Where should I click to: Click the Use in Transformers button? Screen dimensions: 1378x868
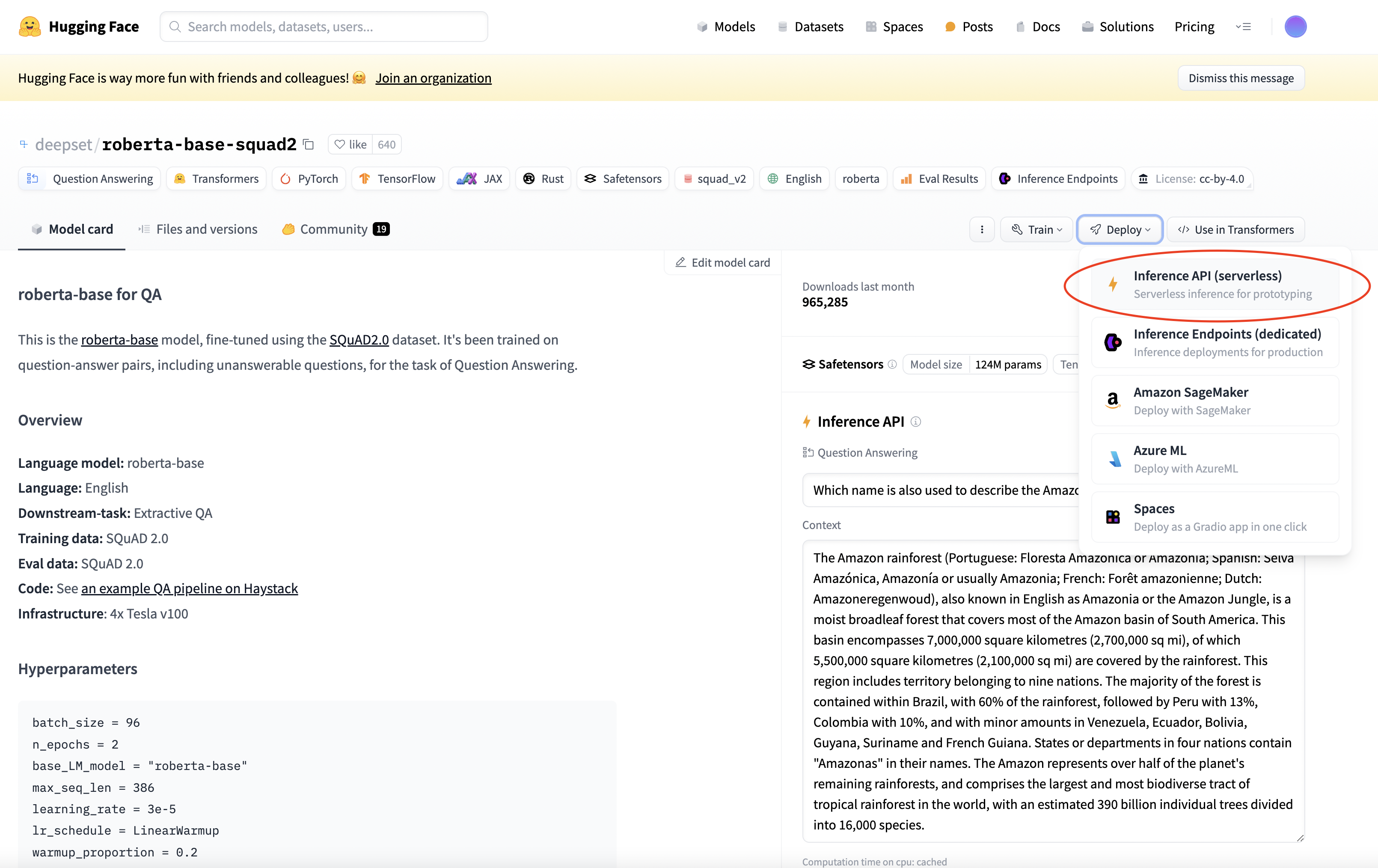1235,229
